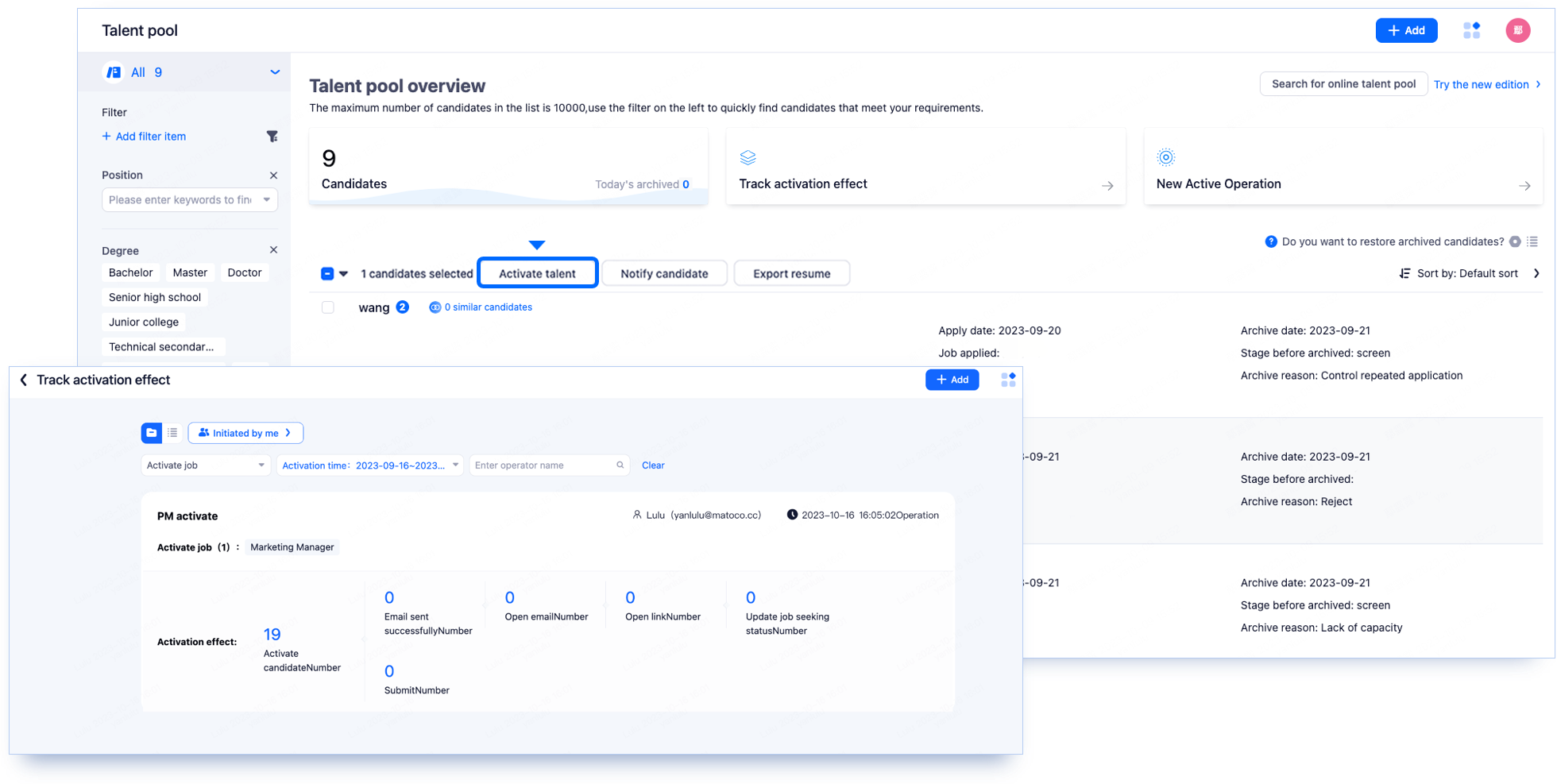Click the search icon in operator name field

(620, 465)
